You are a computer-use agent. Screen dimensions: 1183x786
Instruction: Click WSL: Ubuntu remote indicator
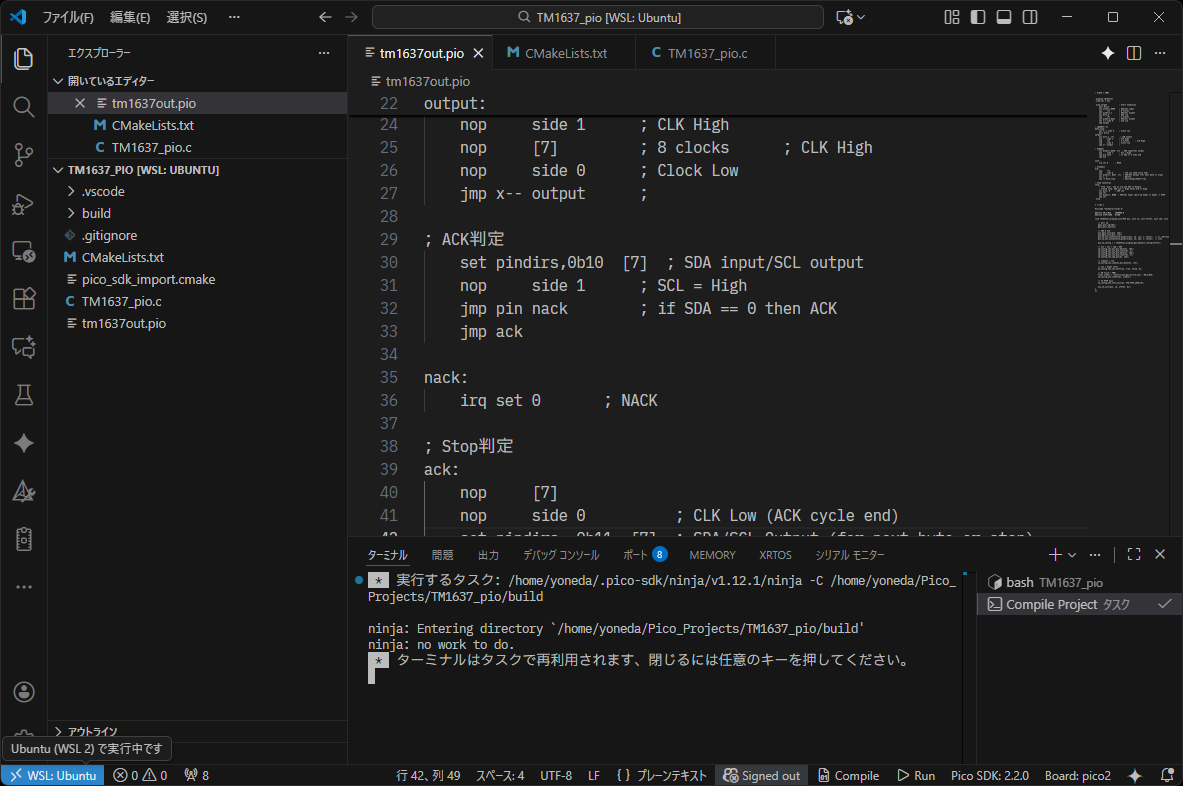pos(53,776)
